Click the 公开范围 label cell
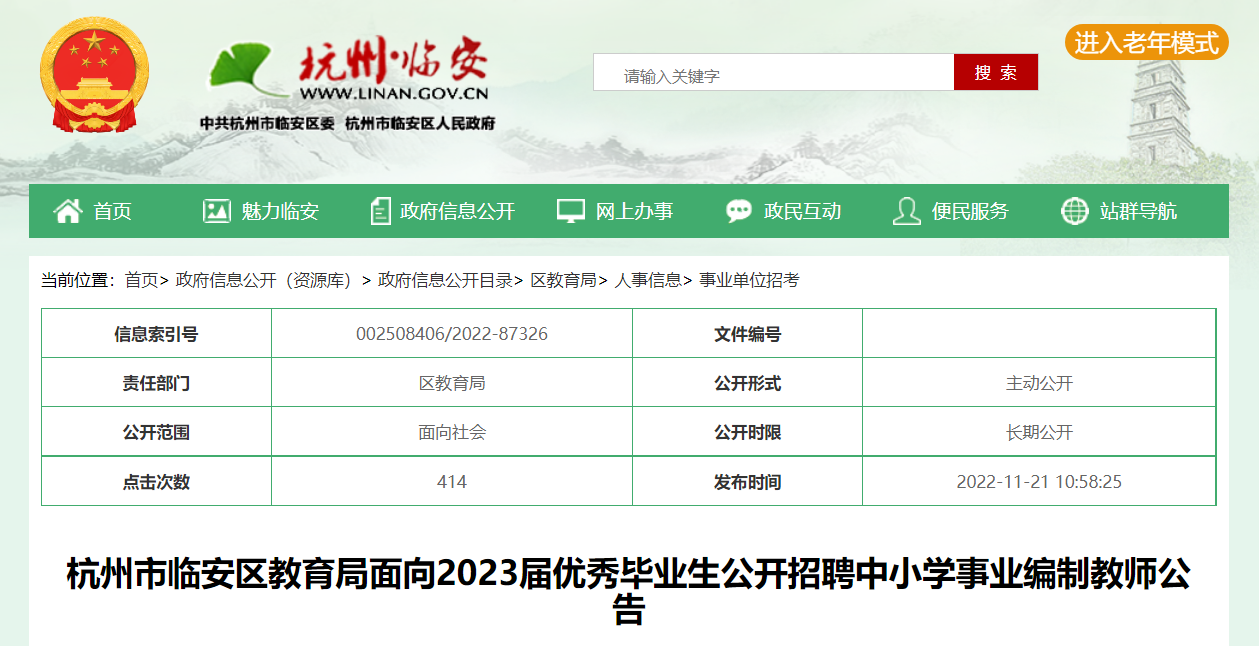The width and height of the screenshot is (1259, 646). (156, 432)
